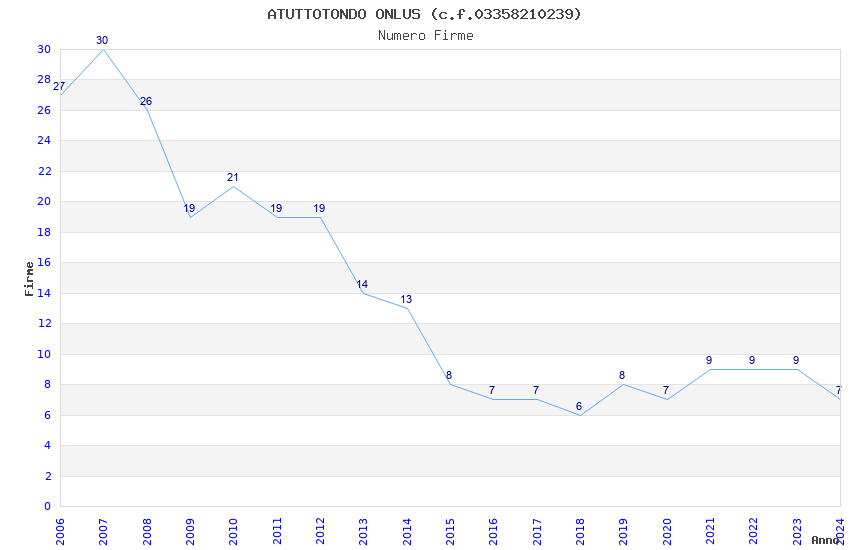Click x-axis year label 2023

[x=797, y=531]
